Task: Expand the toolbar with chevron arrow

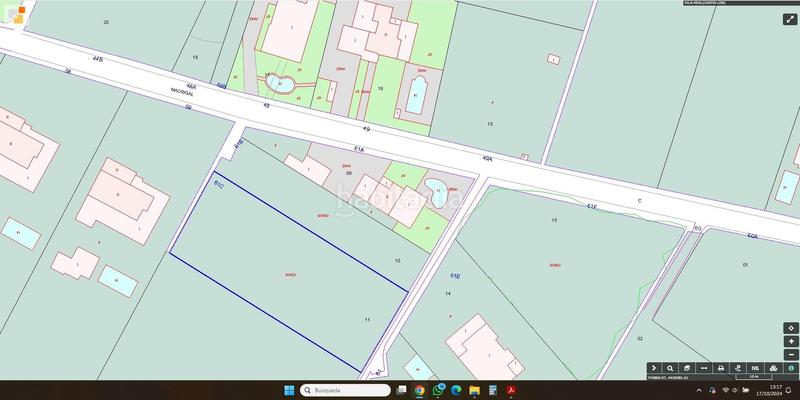Action: pyautogui.click(x=654, y=368)
